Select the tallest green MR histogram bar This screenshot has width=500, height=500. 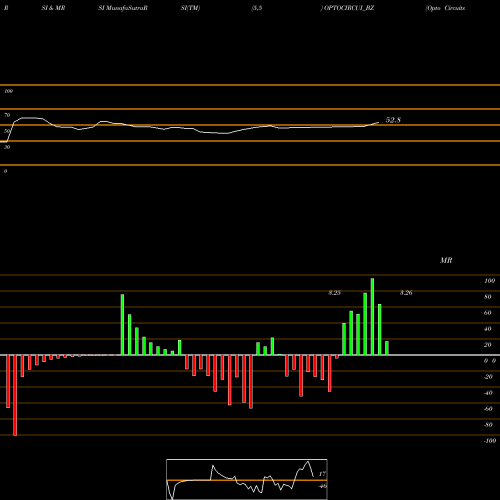[372, 317]
